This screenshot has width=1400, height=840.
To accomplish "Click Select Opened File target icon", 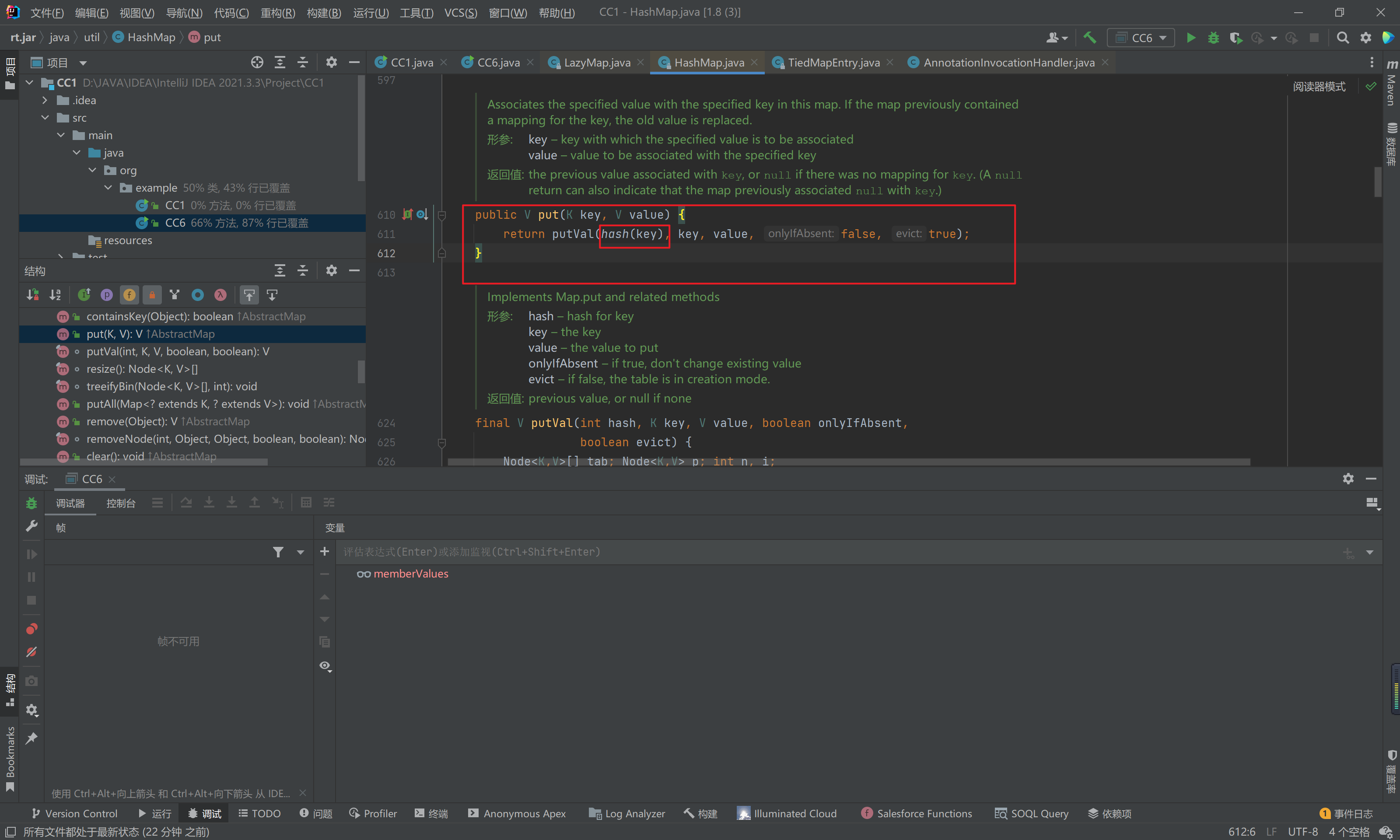I will [x=257, y=62].
